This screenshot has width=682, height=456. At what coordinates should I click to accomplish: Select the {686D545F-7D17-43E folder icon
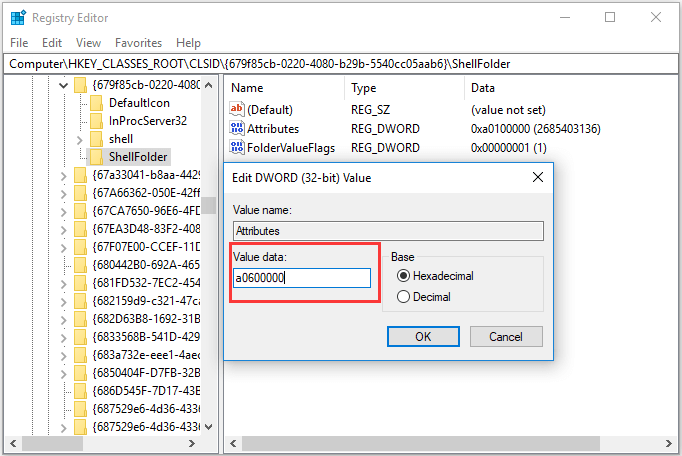[80, 391]
